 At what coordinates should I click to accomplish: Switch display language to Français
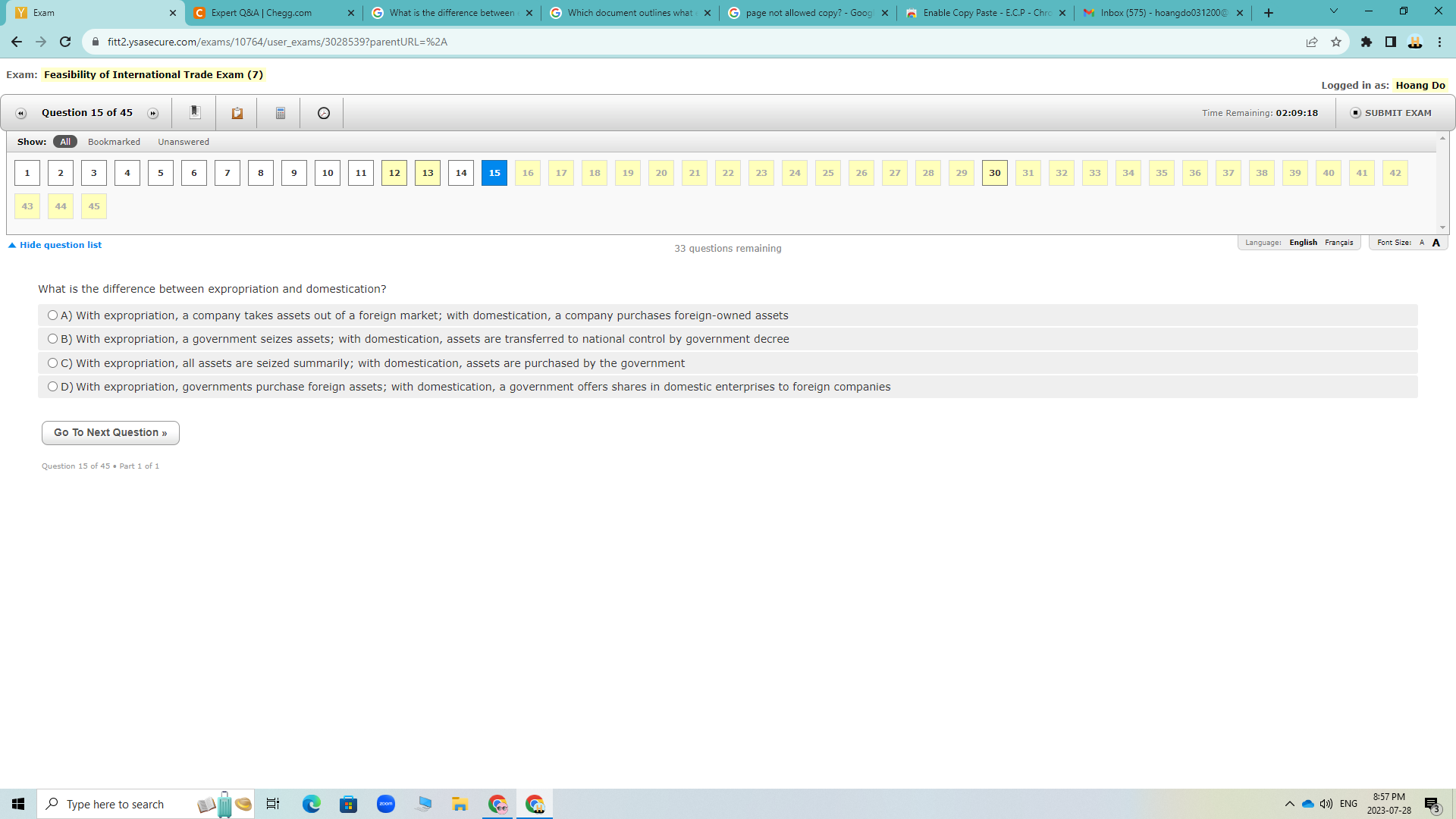pos(1338,243)
